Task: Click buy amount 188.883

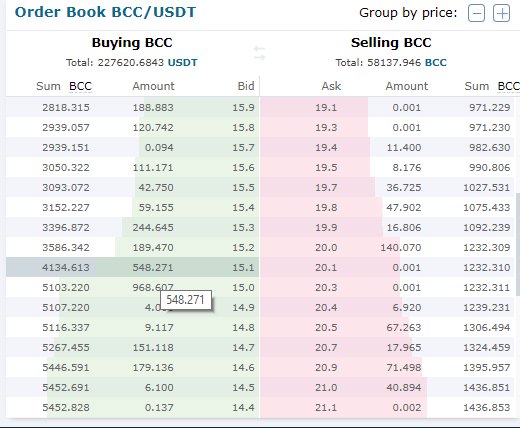Action: coord(153,107)
